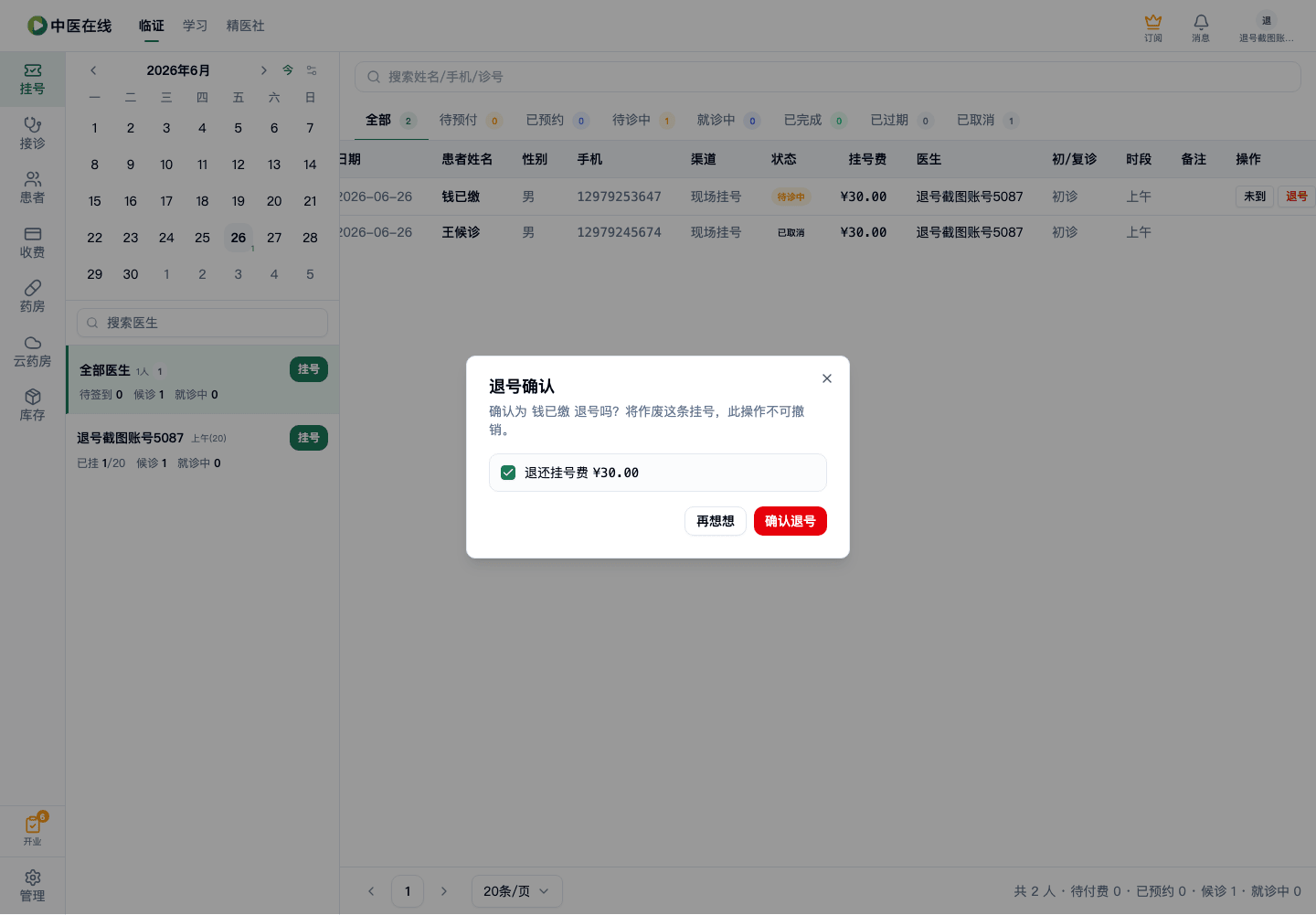Open the 库存 box sidebar icon
The height and width of the screenshot is (915, 1316).
coord(32,406)
